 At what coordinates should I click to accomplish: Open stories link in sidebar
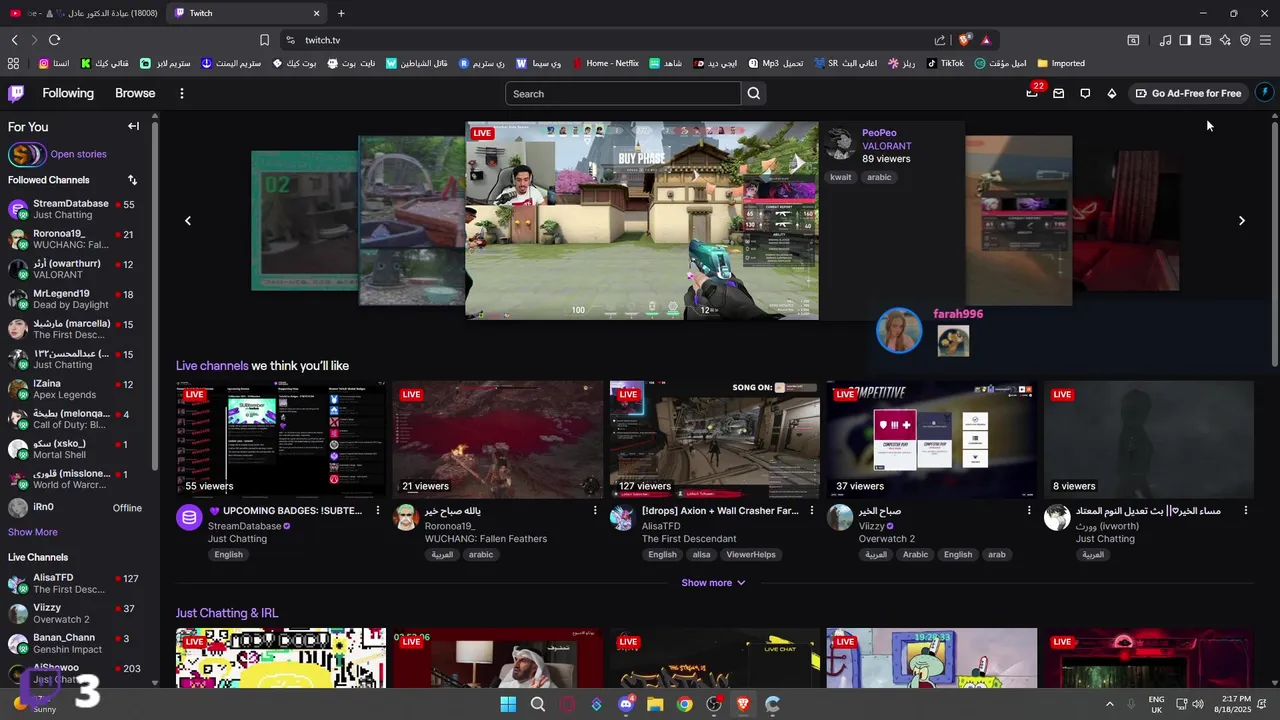point(78,154)
